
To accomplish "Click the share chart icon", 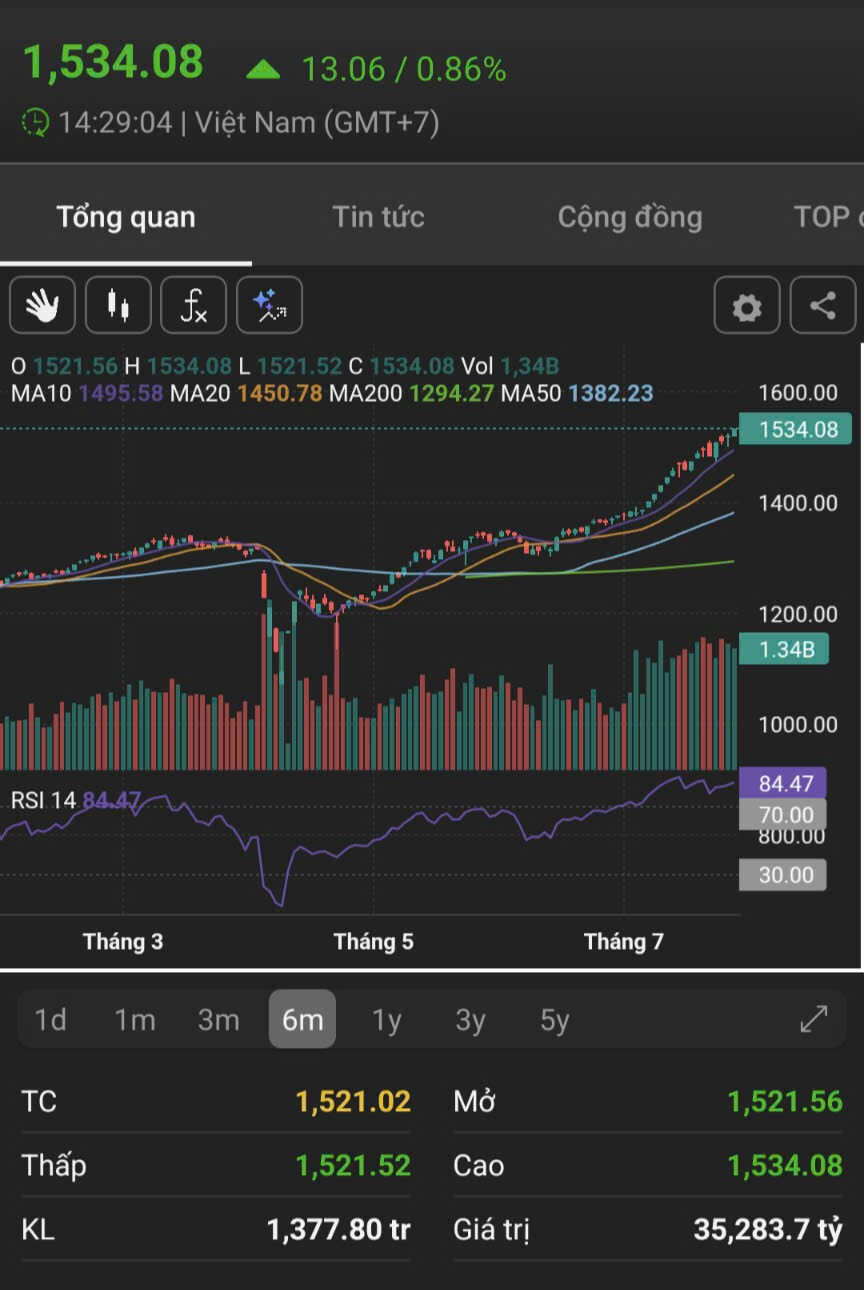I will 822,305.
